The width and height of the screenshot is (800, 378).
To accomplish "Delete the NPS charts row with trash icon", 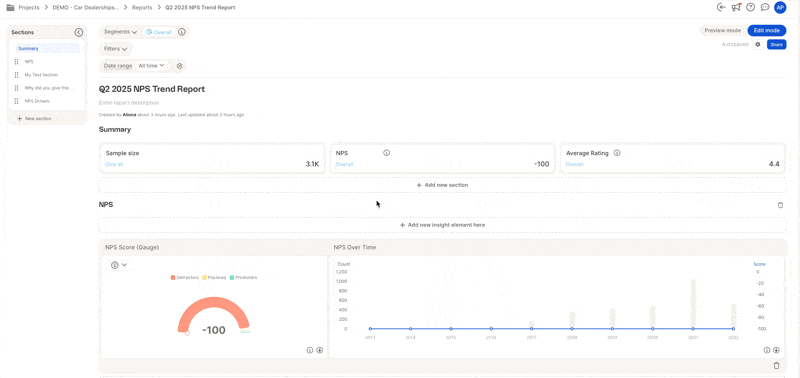I will (x=777, y=365).
